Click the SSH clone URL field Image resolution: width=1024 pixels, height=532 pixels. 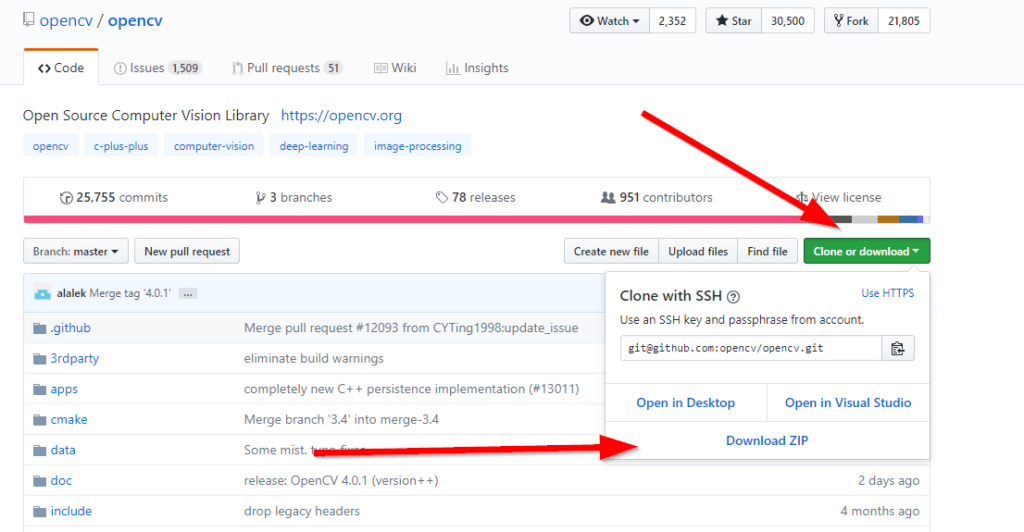pos(751,349)
